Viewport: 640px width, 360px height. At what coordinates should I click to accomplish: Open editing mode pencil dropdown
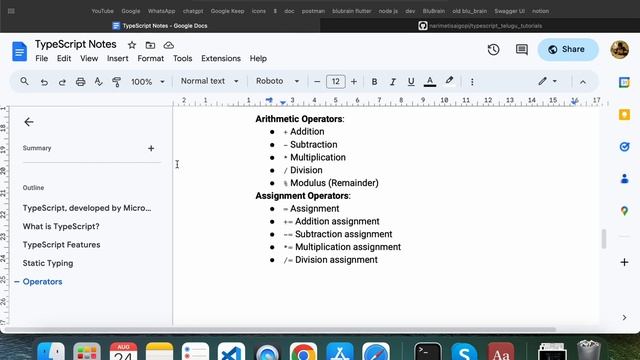tap(547, 81)
